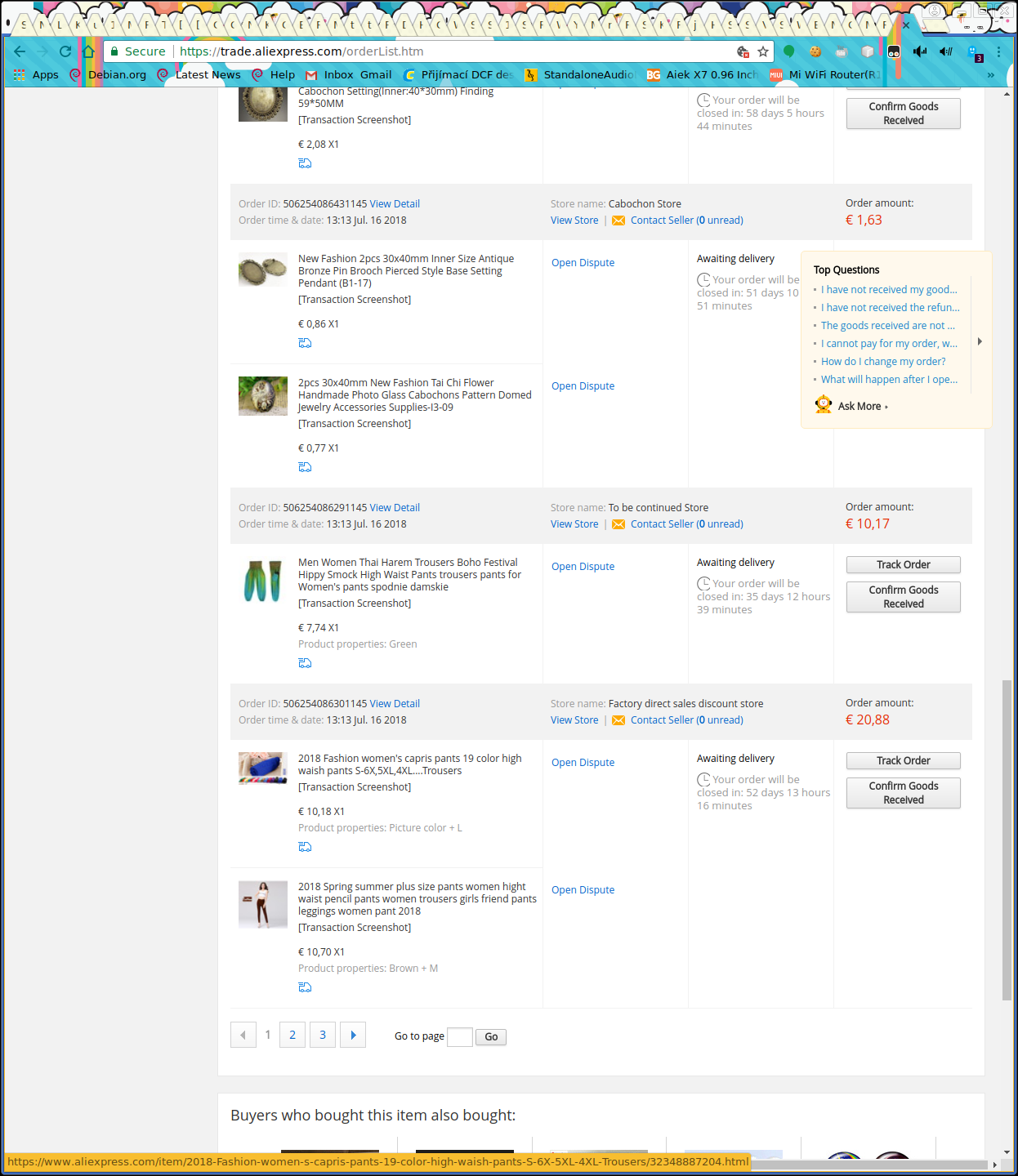
Task: Click the previous page arrow in pagination
Action: point(243,1035)
